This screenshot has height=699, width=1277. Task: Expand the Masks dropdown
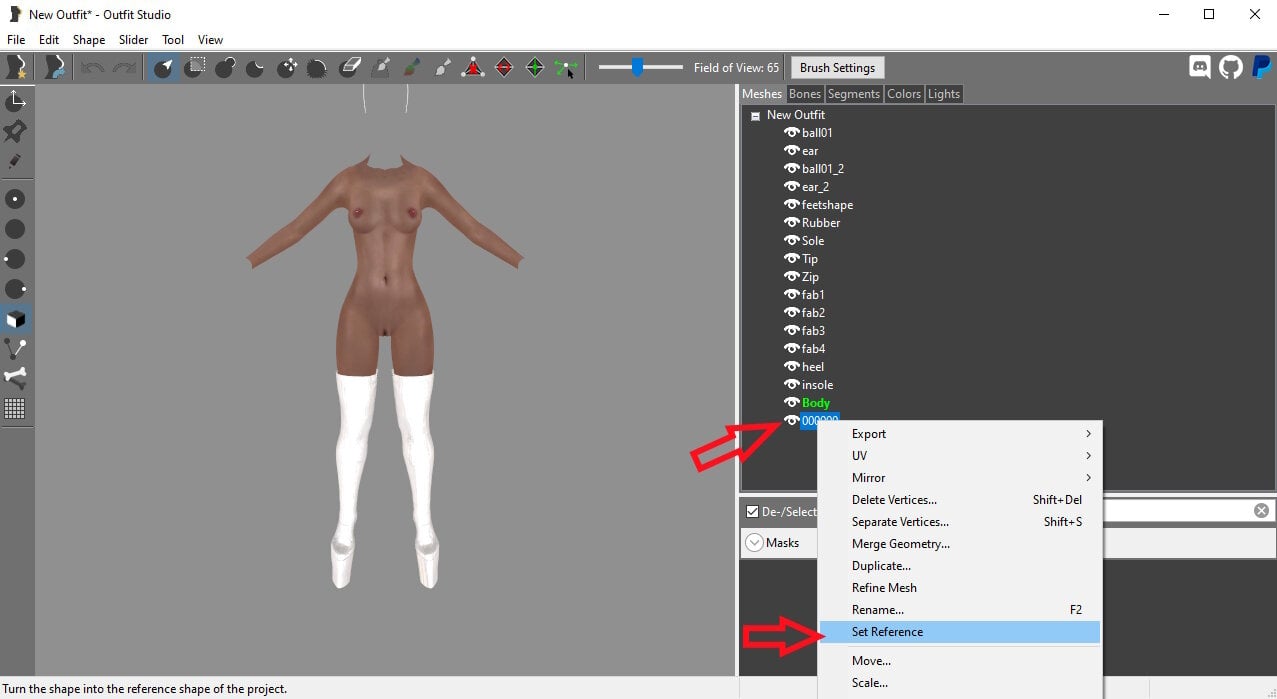[755, 543]
